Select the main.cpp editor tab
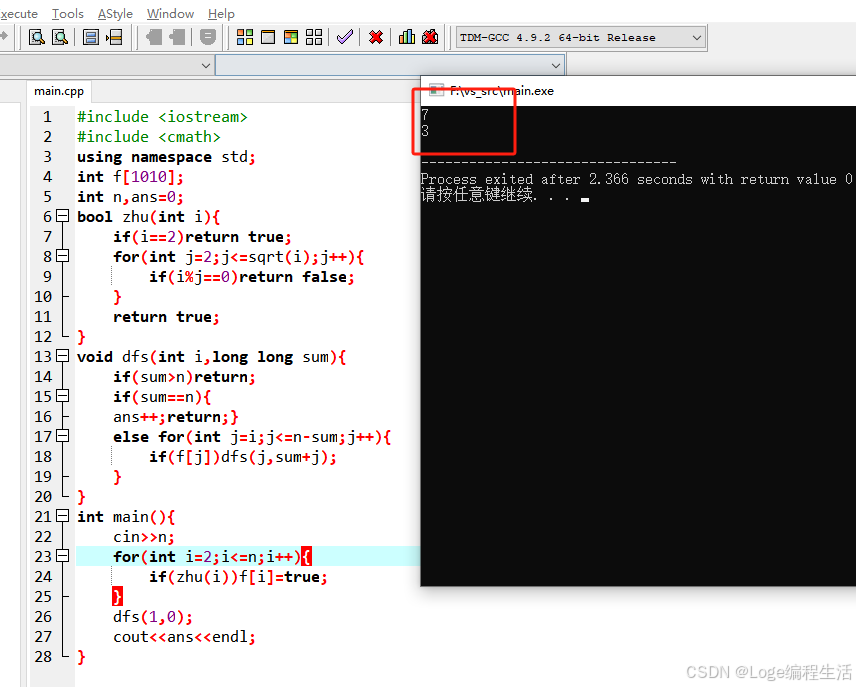This screenshot has width=856, height=687. tap(59, 91)
